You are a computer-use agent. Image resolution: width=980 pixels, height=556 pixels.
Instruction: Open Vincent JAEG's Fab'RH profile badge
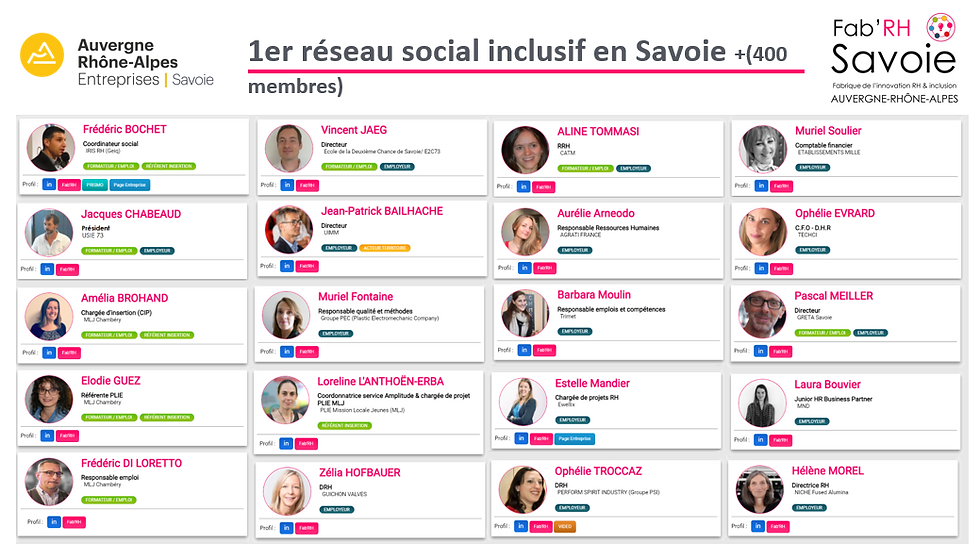(307, 186)
